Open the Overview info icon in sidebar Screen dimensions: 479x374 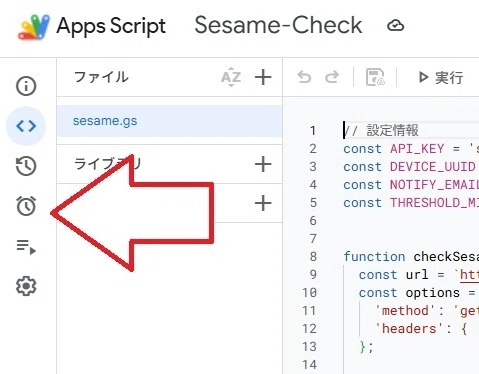pyautogui.click(x=26, y=86)
